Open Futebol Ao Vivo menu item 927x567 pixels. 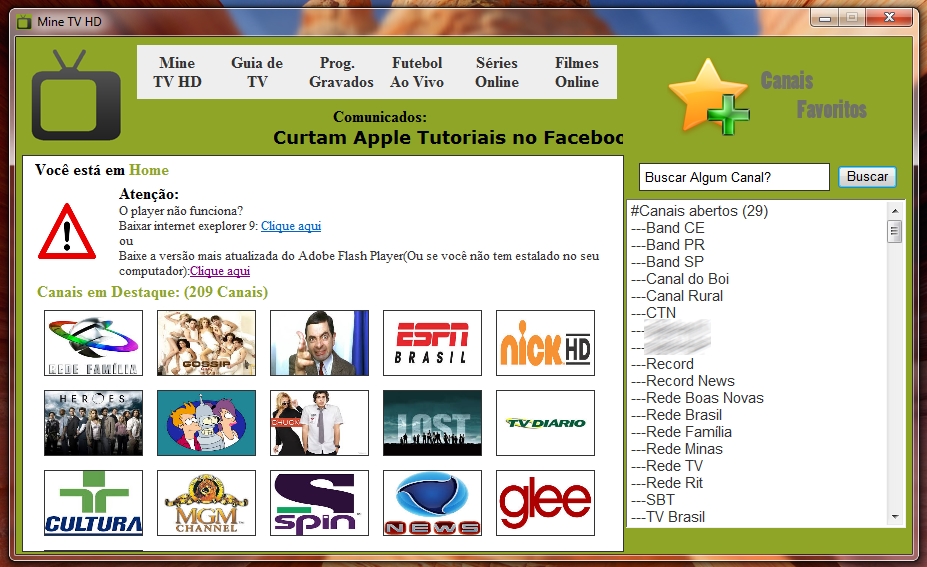417,72
